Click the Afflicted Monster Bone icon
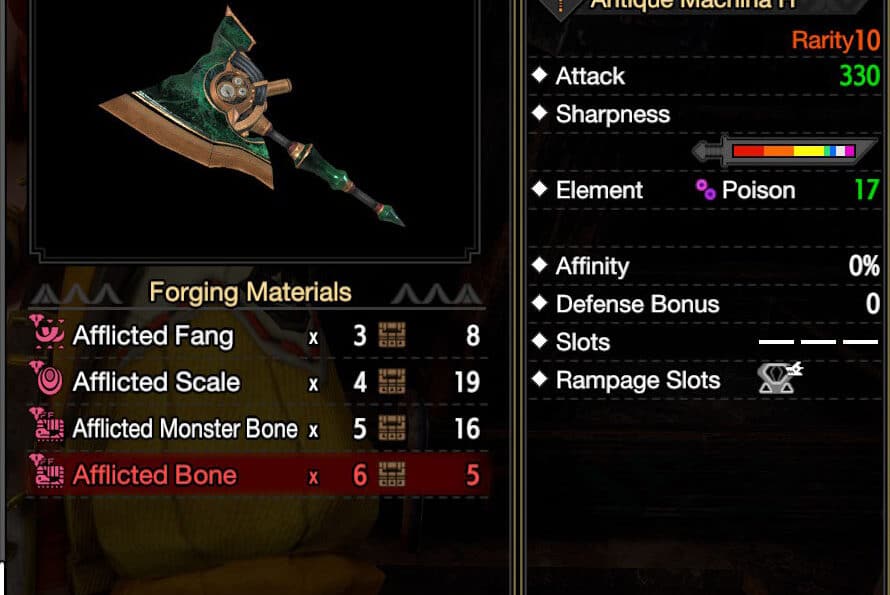 [48, 425]
